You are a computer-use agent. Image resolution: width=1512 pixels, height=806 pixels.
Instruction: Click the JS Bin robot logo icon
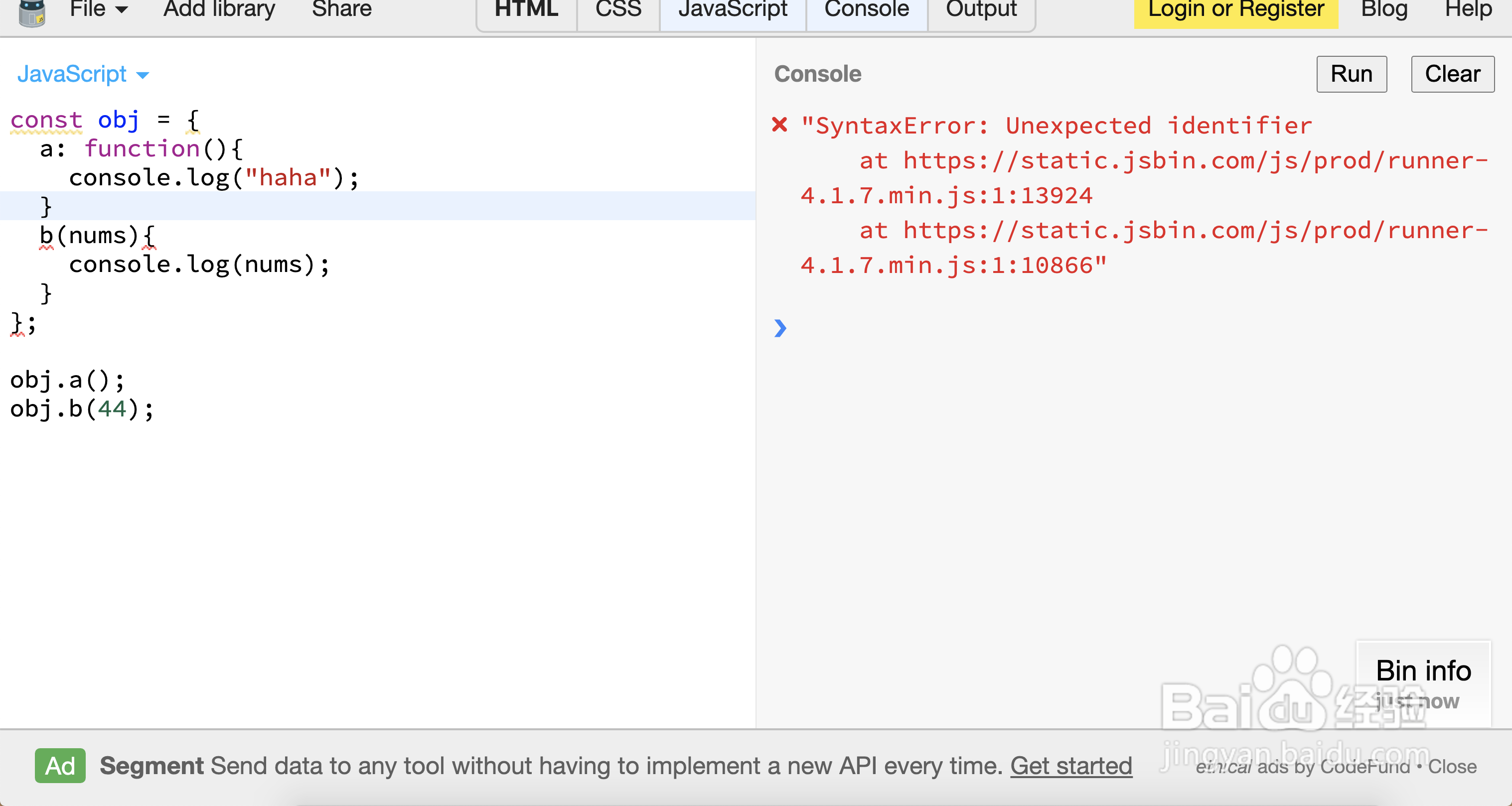click(x=32, y=13)
